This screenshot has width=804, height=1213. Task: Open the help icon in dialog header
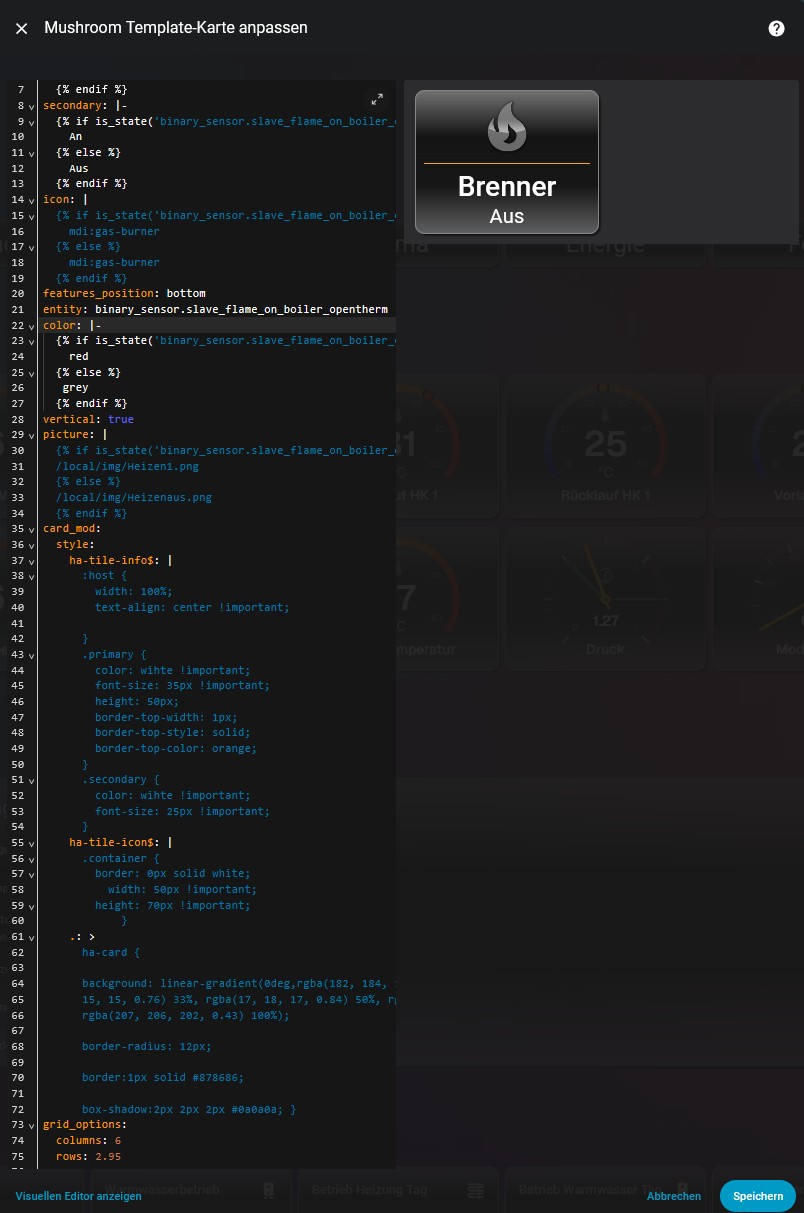776,29
